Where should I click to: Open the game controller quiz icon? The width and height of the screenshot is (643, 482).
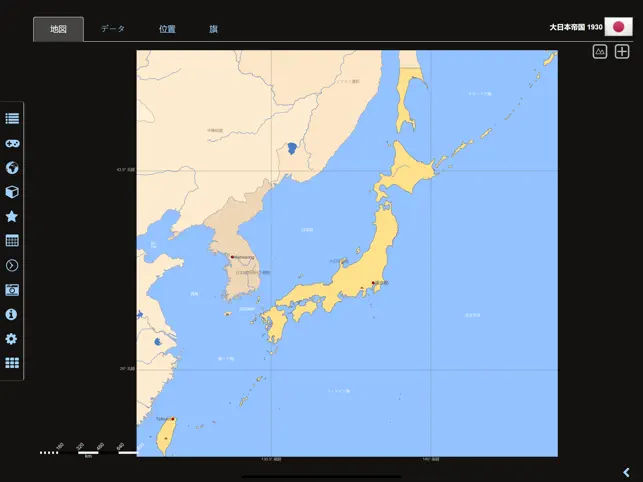point(12,144)
